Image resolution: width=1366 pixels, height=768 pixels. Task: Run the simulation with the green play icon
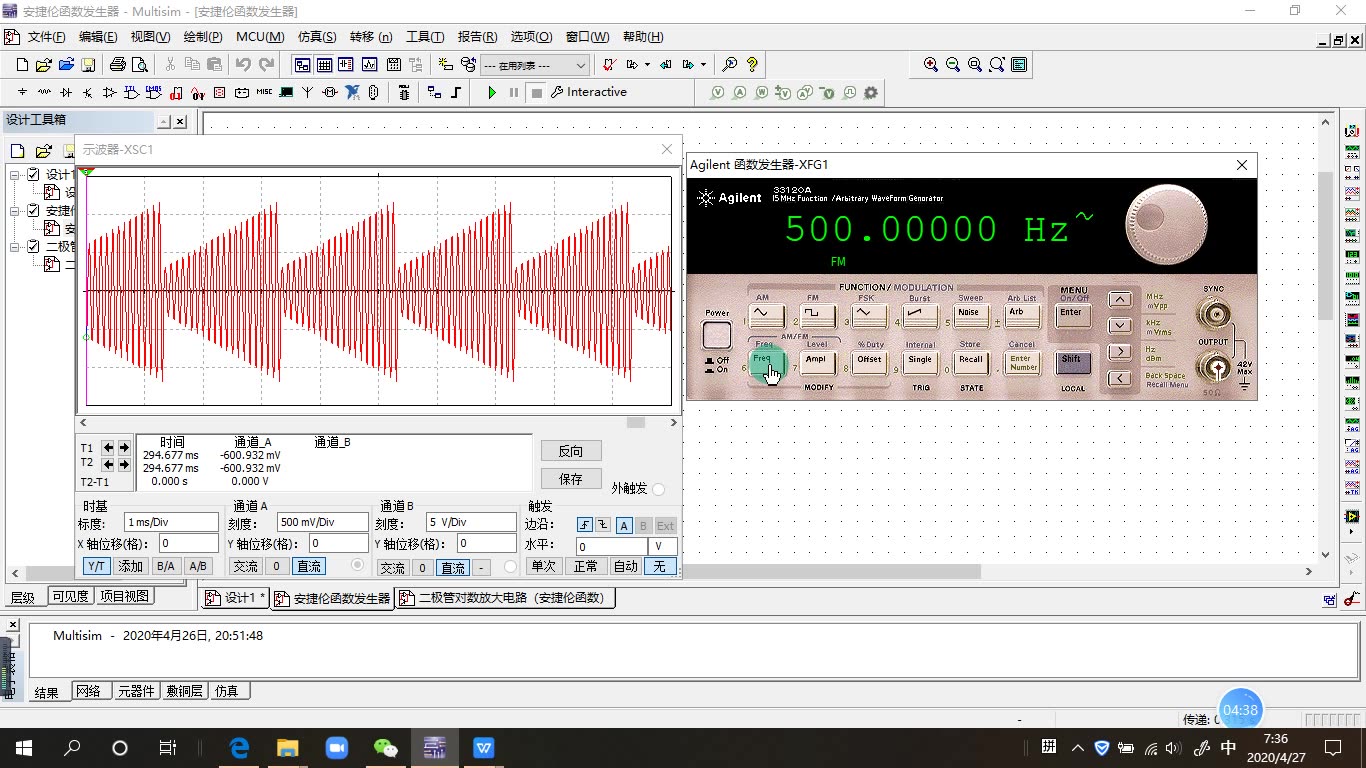coord(491,92)
